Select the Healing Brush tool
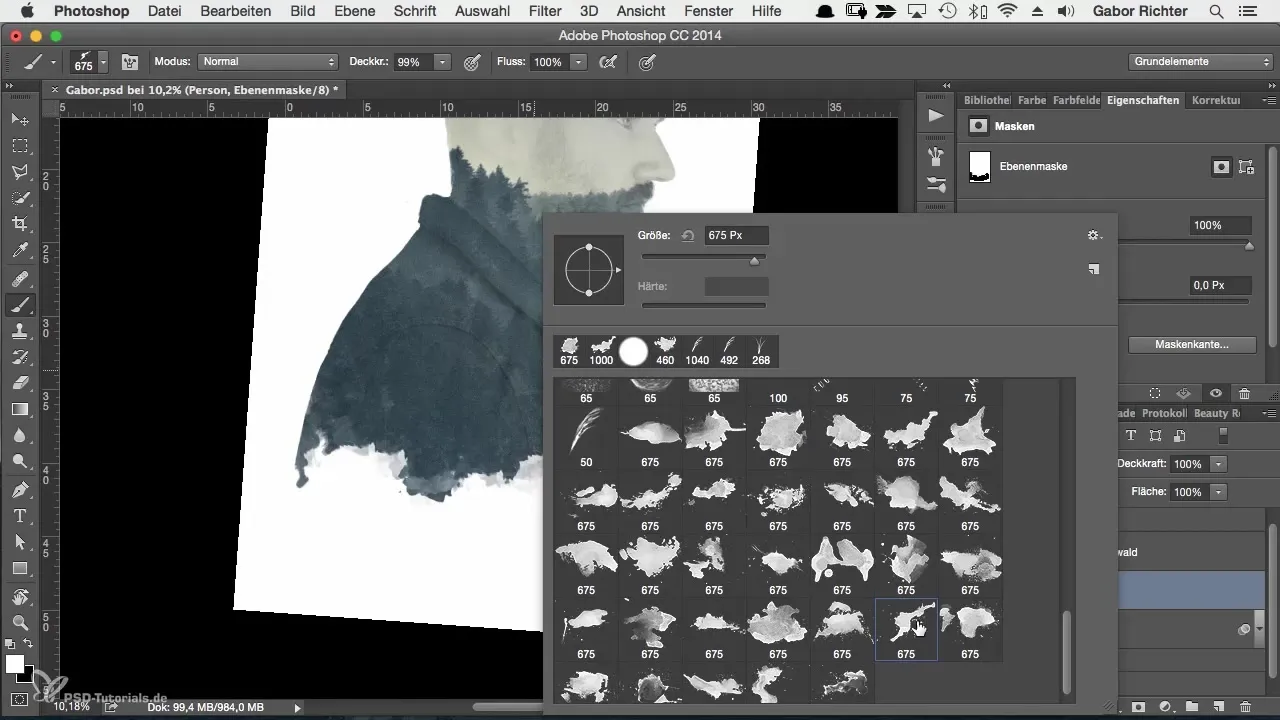 point(19,280)
